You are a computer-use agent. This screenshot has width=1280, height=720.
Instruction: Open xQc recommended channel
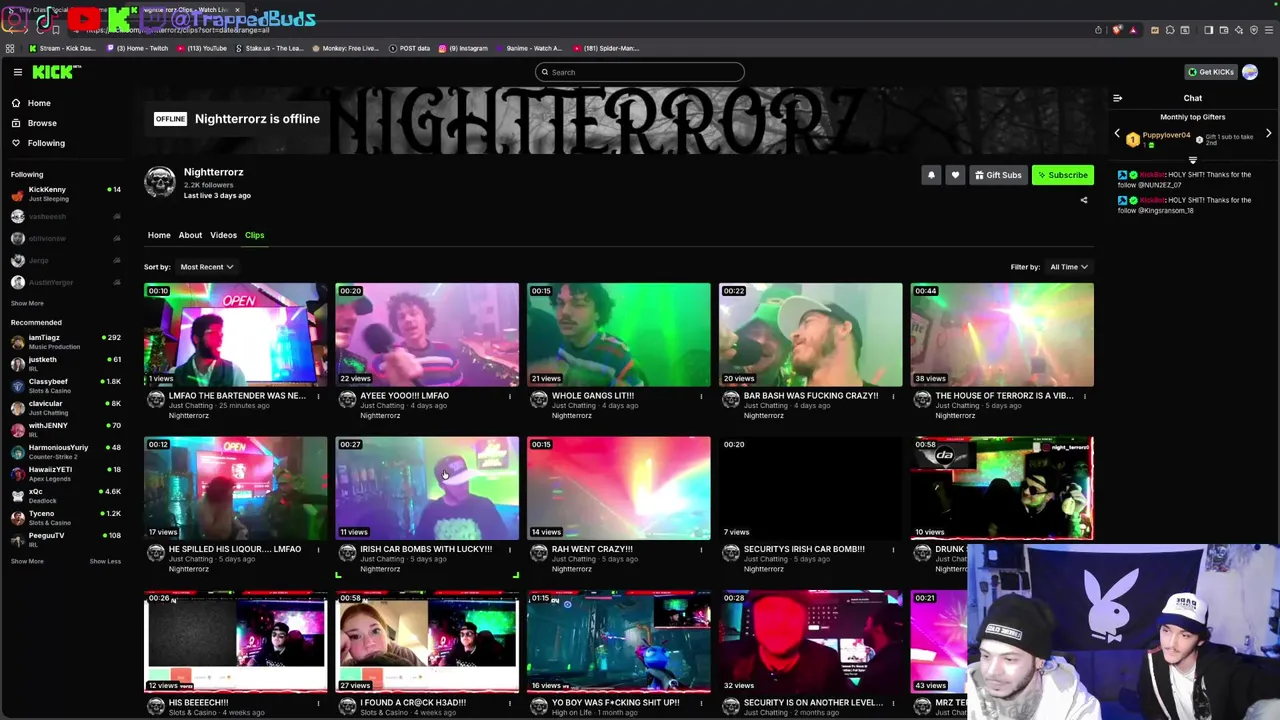pos(65,494)
